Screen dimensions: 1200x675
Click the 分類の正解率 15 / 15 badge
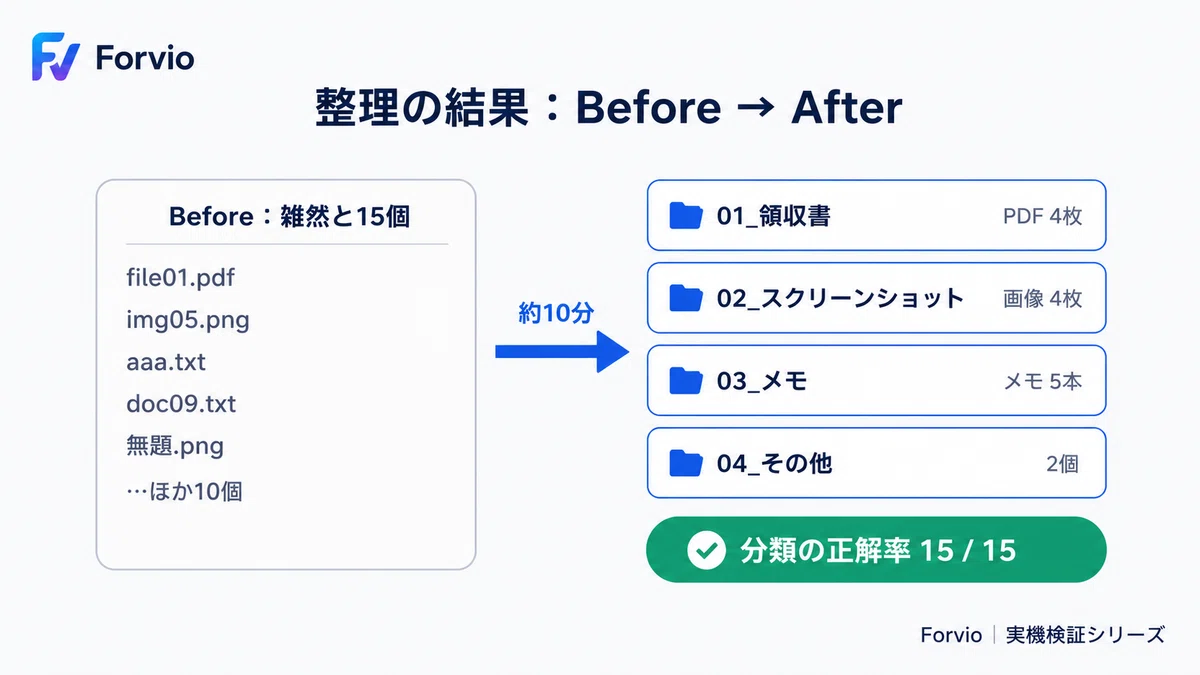(x=877, y=549)
